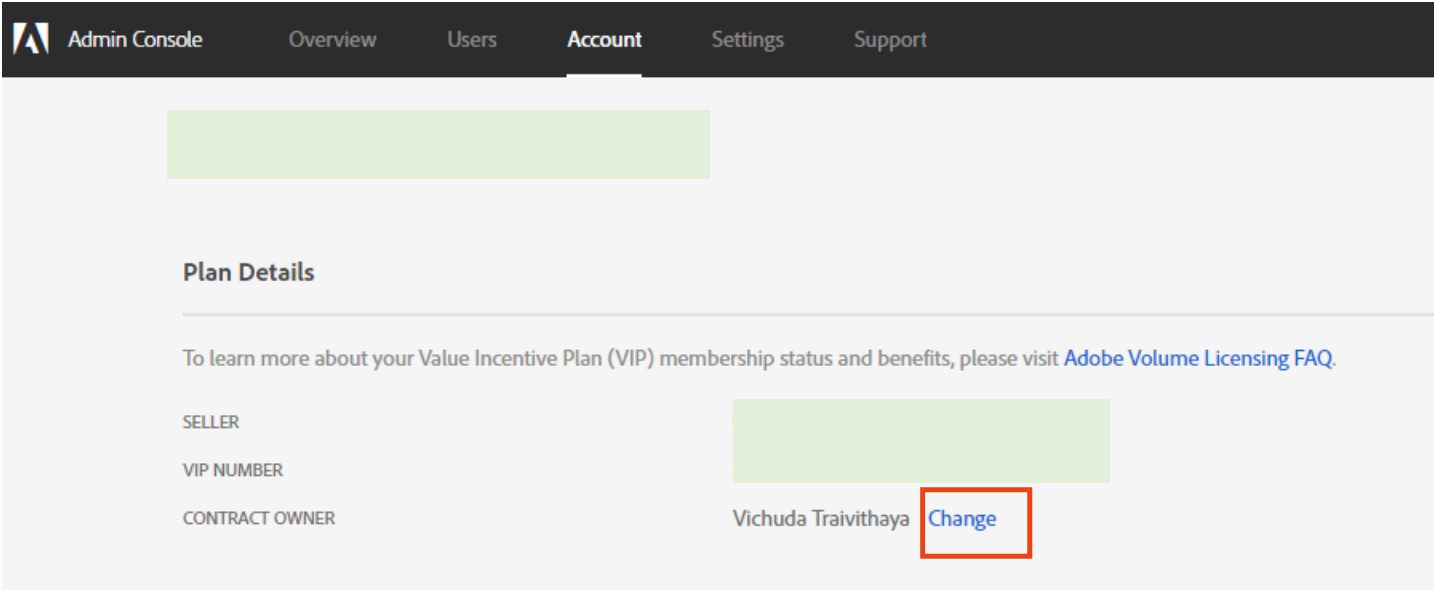
Task: Click Change next to contract owner
Action: tap(963, 519)
